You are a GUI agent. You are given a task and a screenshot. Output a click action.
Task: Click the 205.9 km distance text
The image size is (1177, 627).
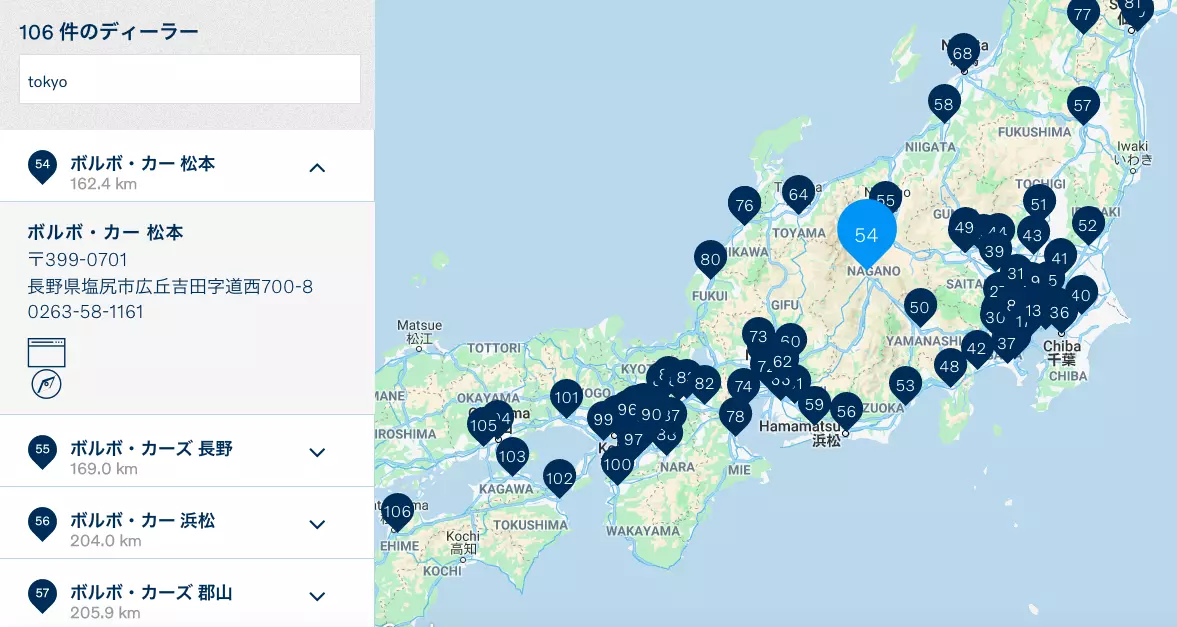(x=106, y=613)
